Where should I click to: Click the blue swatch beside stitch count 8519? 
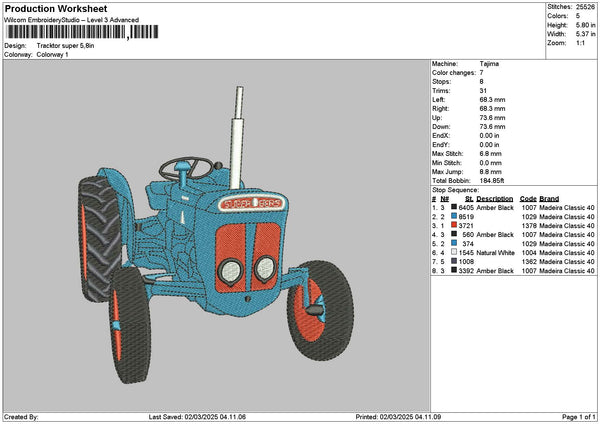(454, 216)
